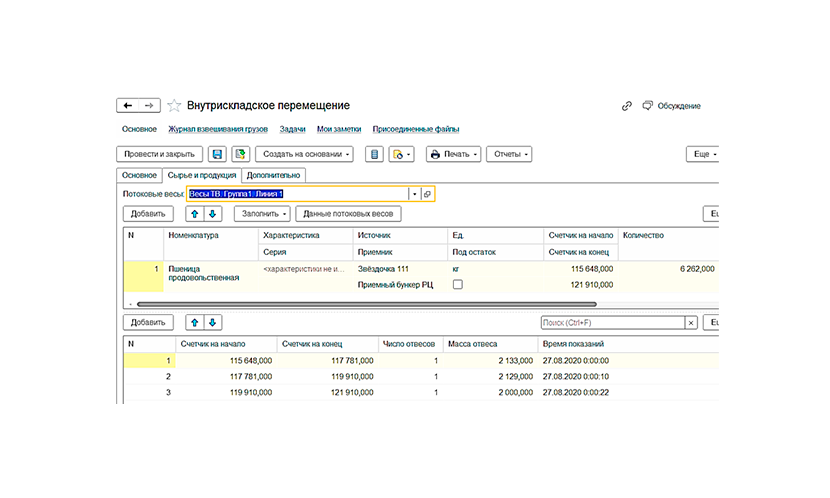Open Печать dropdown menu
This screenshot has width=830, height=498.
[454, 154]
